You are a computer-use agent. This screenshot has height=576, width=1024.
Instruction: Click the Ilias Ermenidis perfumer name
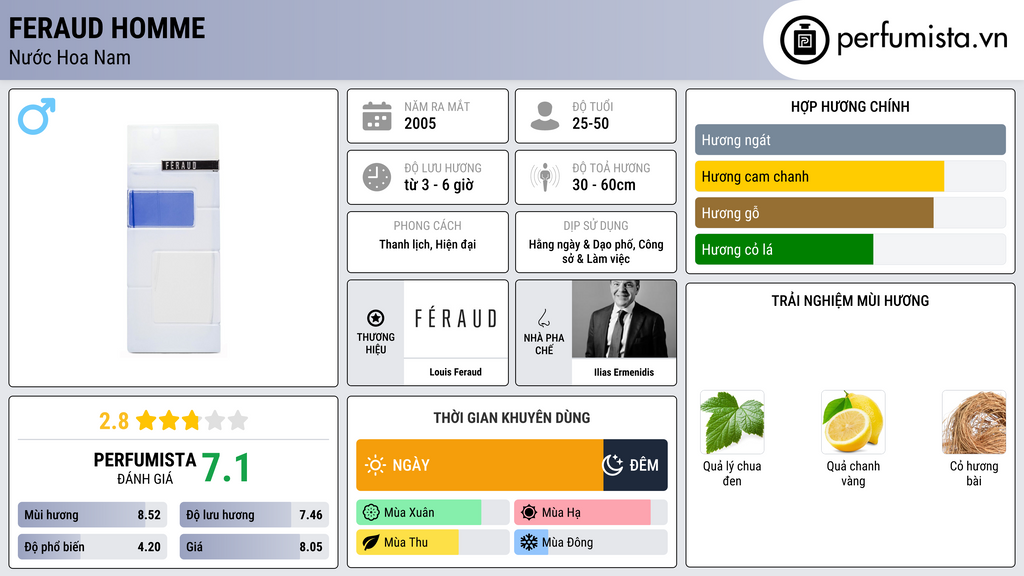[624, 372]
